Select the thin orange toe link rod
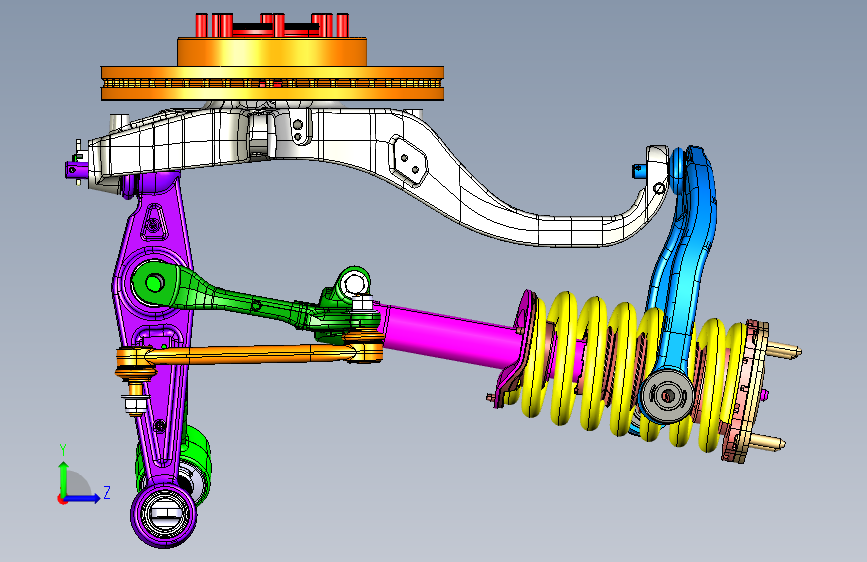867x562 pixels. click(249, 354)
